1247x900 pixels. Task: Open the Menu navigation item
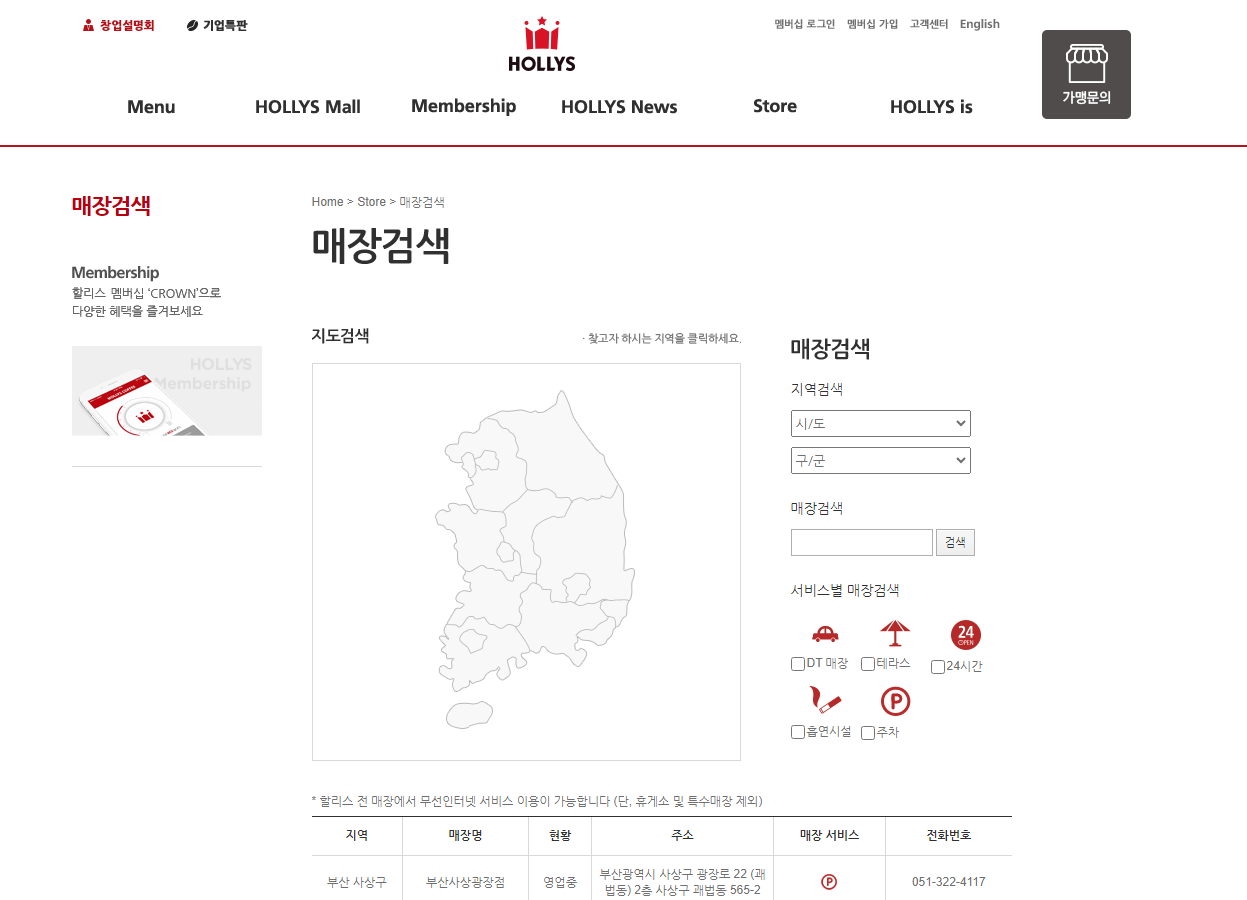point(151,107)
